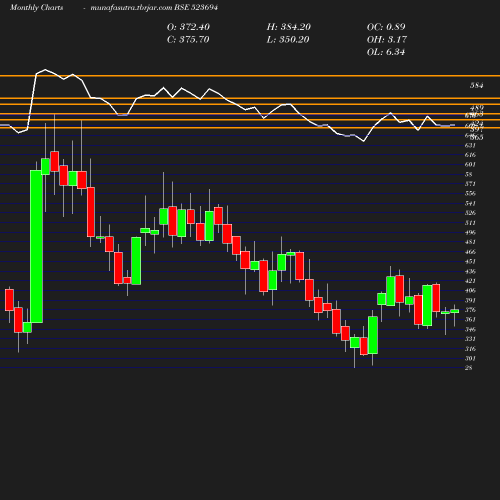The height and width of the screenshot is (500, 500).
Task: Click the '406' price axis label
Action: tap(470, 290)
